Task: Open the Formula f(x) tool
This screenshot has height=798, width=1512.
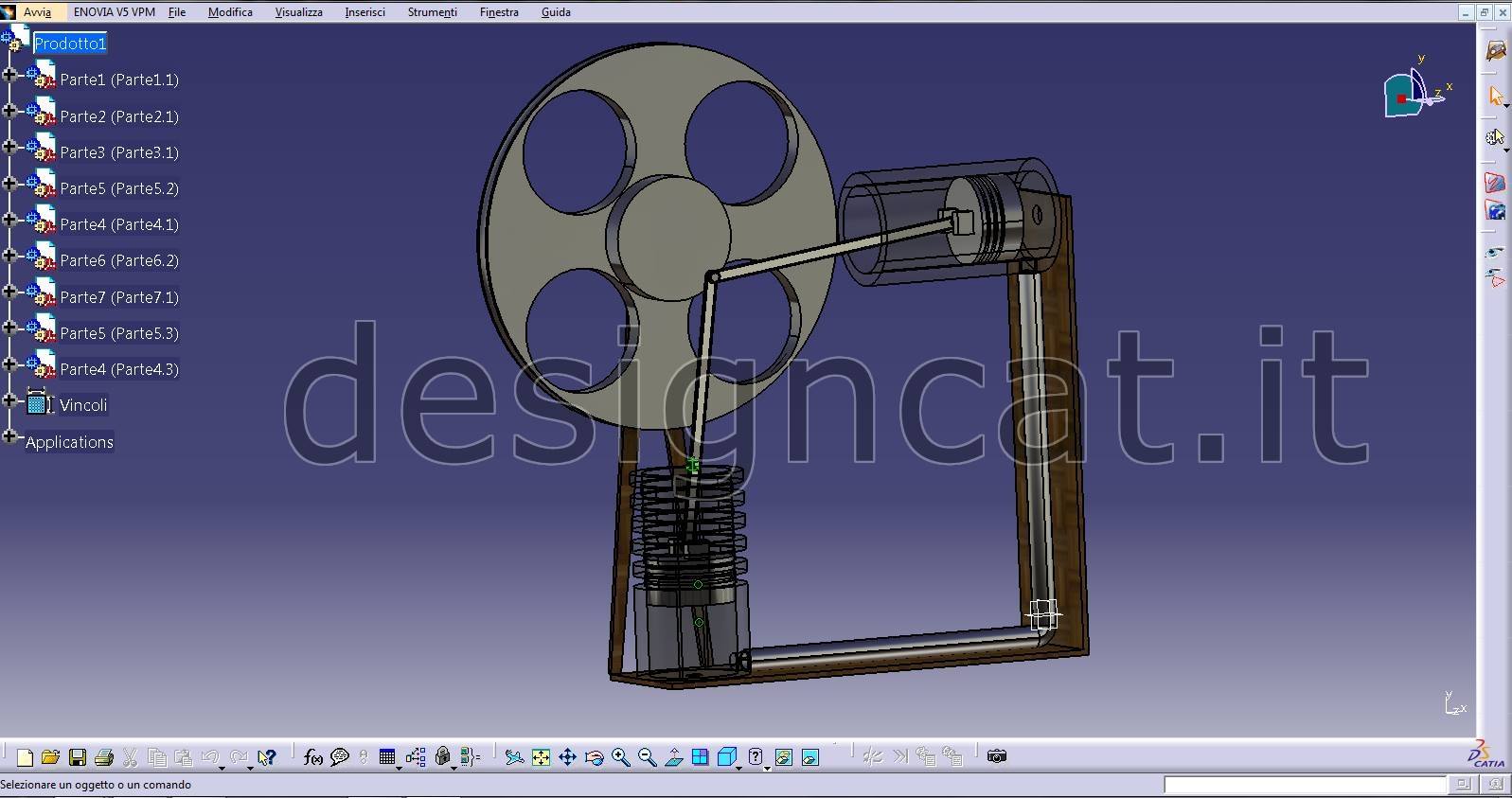Action: pyautogui.click(x=312, y=756)
